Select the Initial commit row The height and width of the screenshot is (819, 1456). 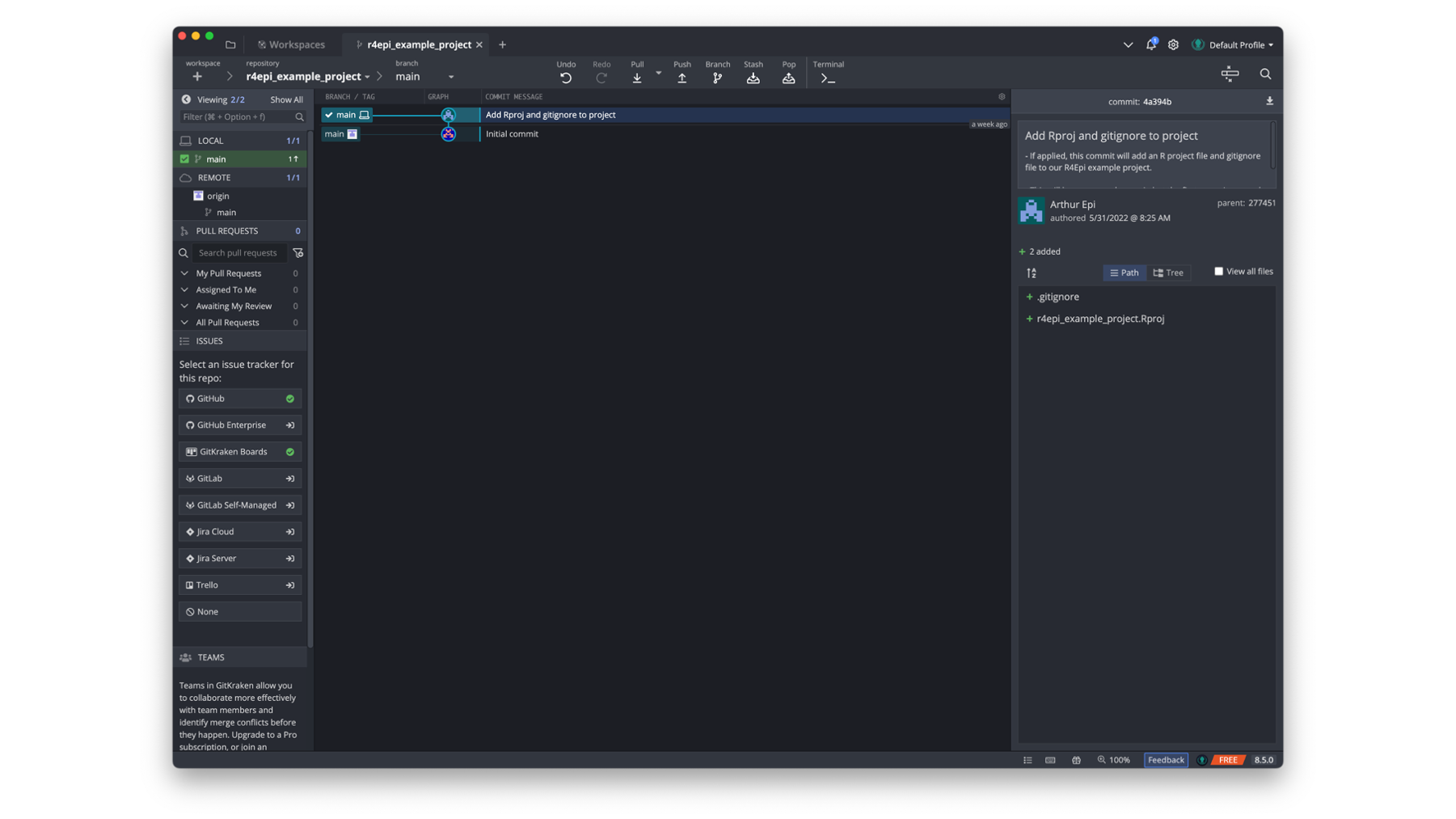(664, 134)
